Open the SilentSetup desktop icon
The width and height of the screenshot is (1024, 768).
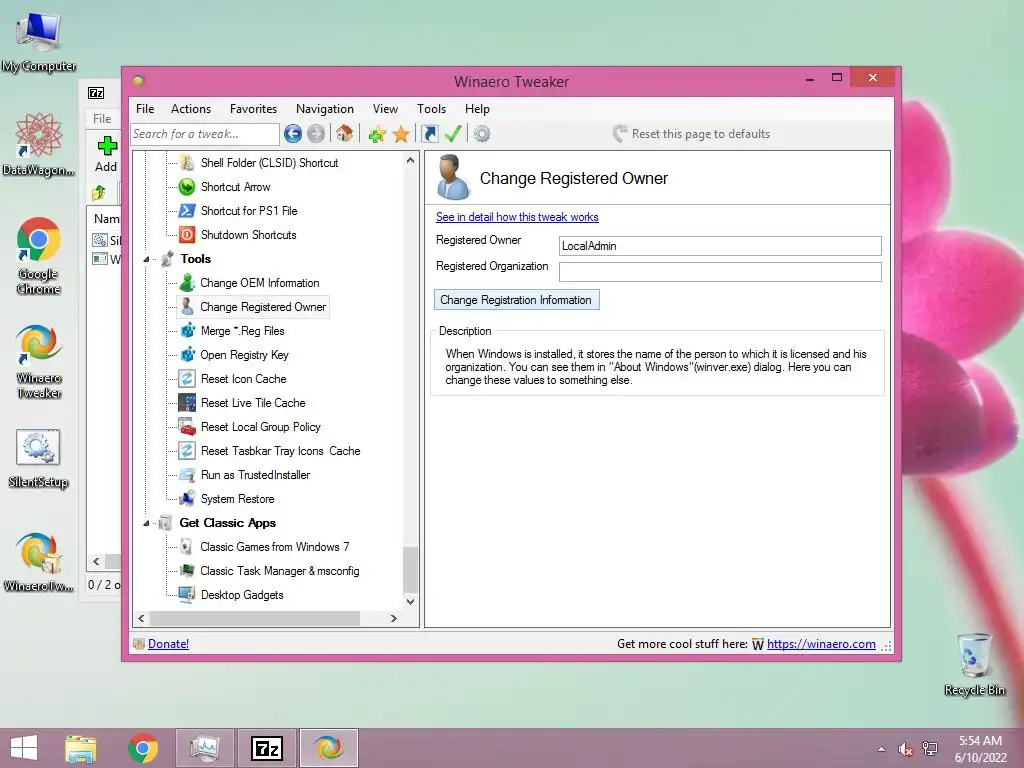point(39,459)
